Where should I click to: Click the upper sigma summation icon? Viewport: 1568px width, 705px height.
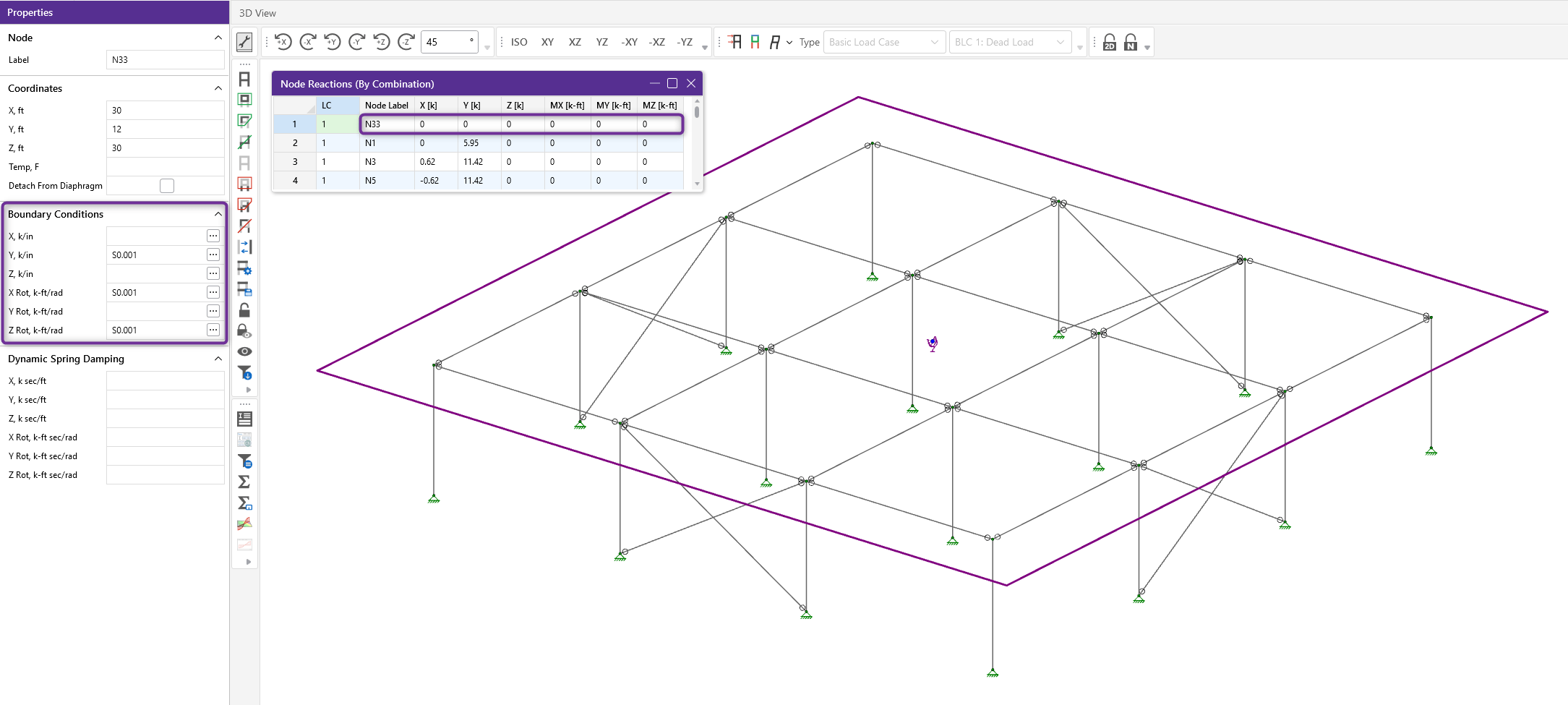(244, 482)
